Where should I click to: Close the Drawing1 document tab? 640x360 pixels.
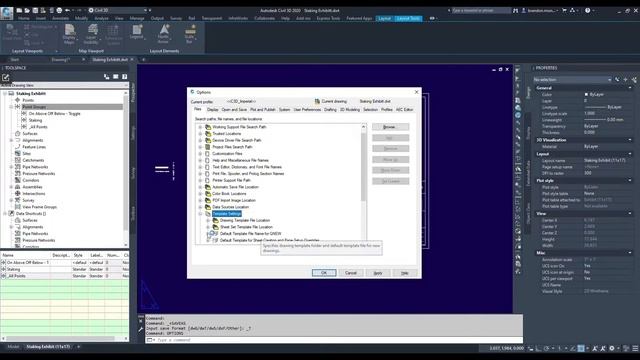84,60
